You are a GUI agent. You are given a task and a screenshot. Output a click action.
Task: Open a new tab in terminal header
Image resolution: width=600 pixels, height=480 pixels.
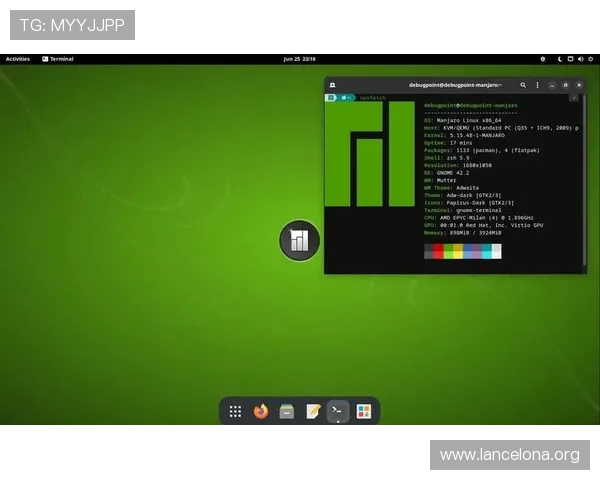click(331, 85)
